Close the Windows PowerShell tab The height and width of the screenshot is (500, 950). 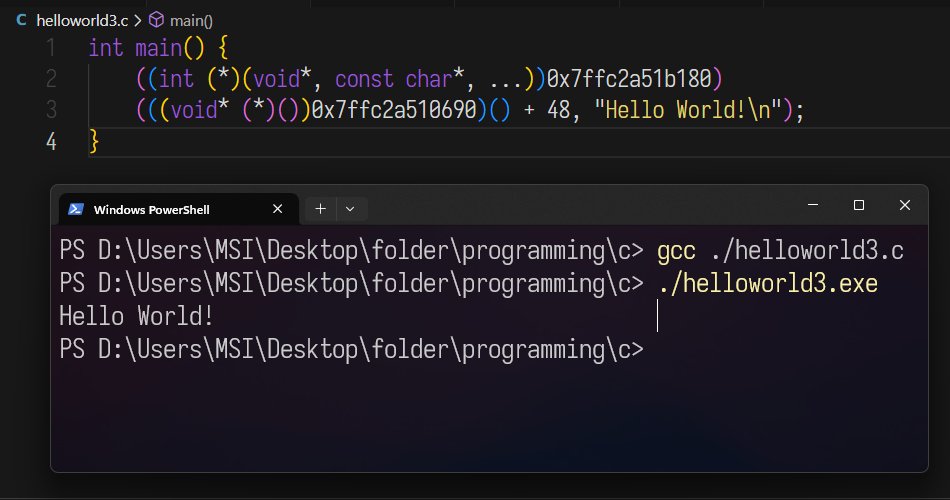pyautogui.click(x=277, y=209)
